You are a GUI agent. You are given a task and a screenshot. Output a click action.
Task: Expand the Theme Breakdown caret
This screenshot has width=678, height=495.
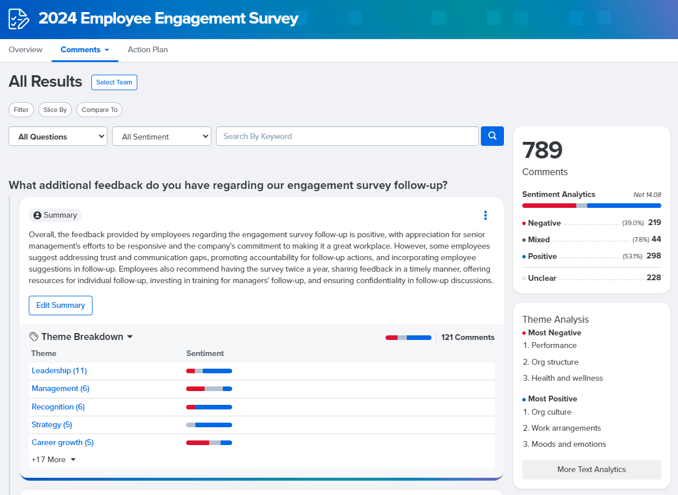pos(130,337)
